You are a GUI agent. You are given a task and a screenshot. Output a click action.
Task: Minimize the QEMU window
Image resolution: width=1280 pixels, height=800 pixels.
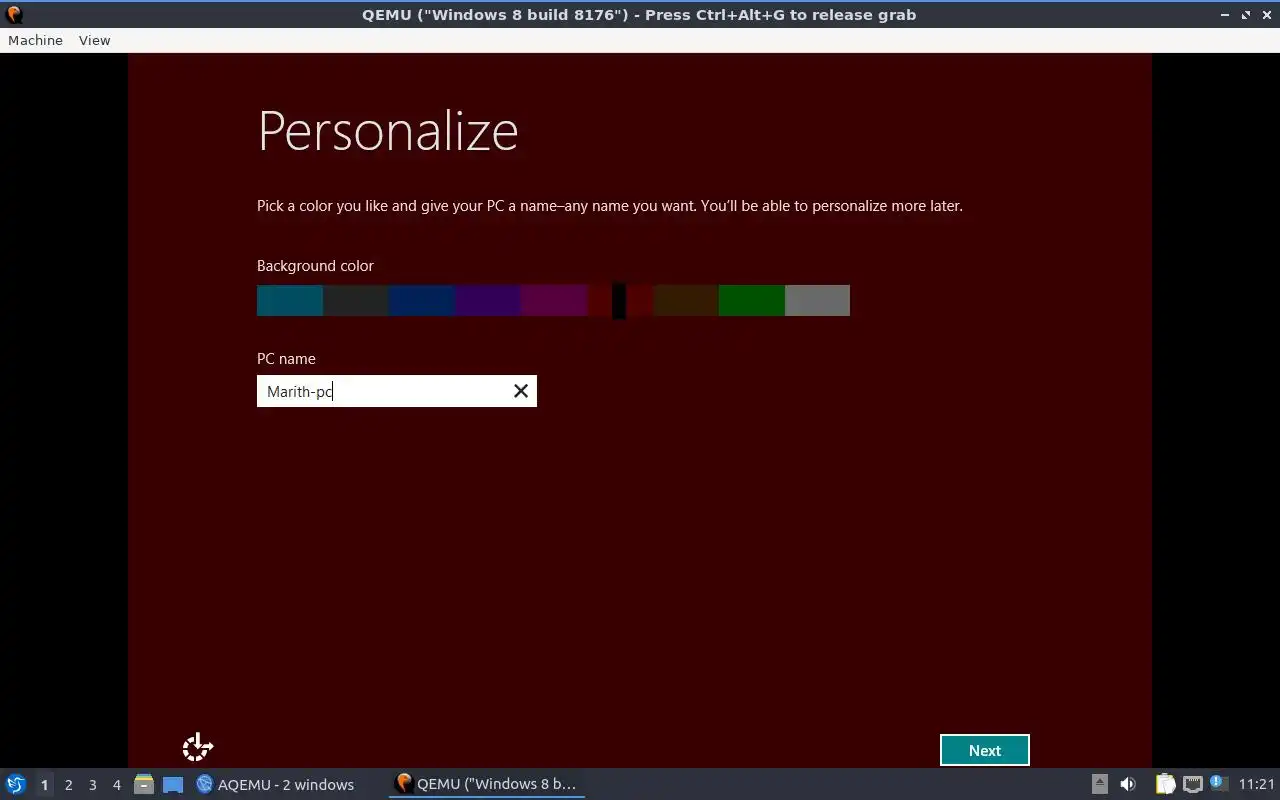(x=1226, y=14)
